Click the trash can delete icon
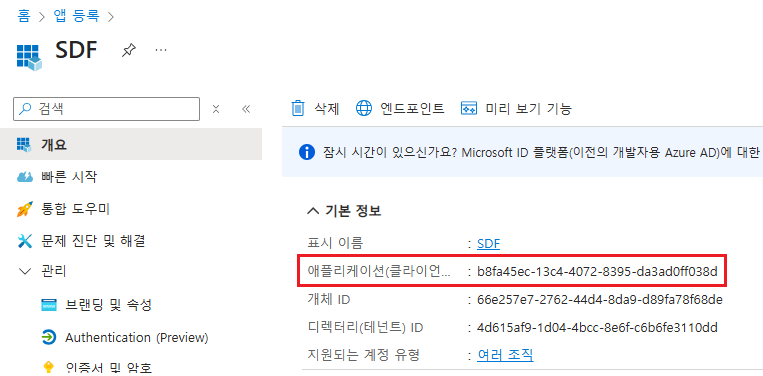The image size is (763, 376). click(x=297, y=108)
